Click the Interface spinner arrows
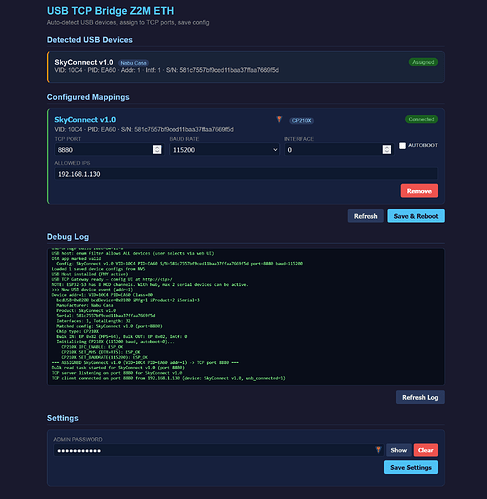 point(386,150)
